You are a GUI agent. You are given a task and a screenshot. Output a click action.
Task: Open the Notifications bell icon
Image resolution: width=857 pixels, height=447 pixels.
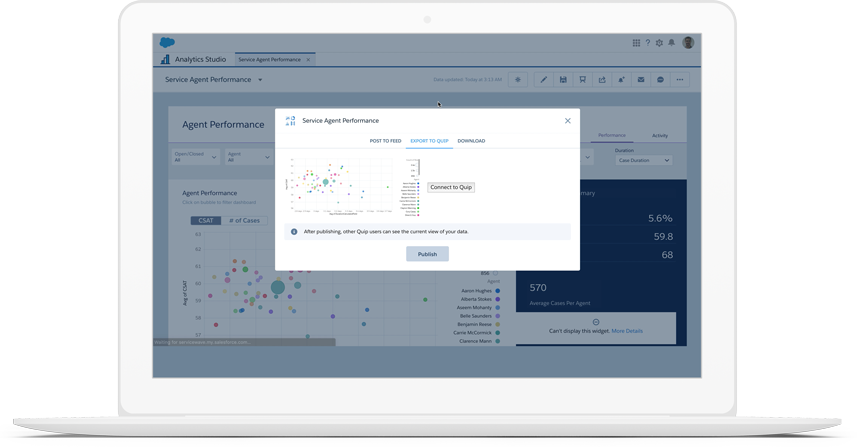pyautogui.click(x=672, y=43)
